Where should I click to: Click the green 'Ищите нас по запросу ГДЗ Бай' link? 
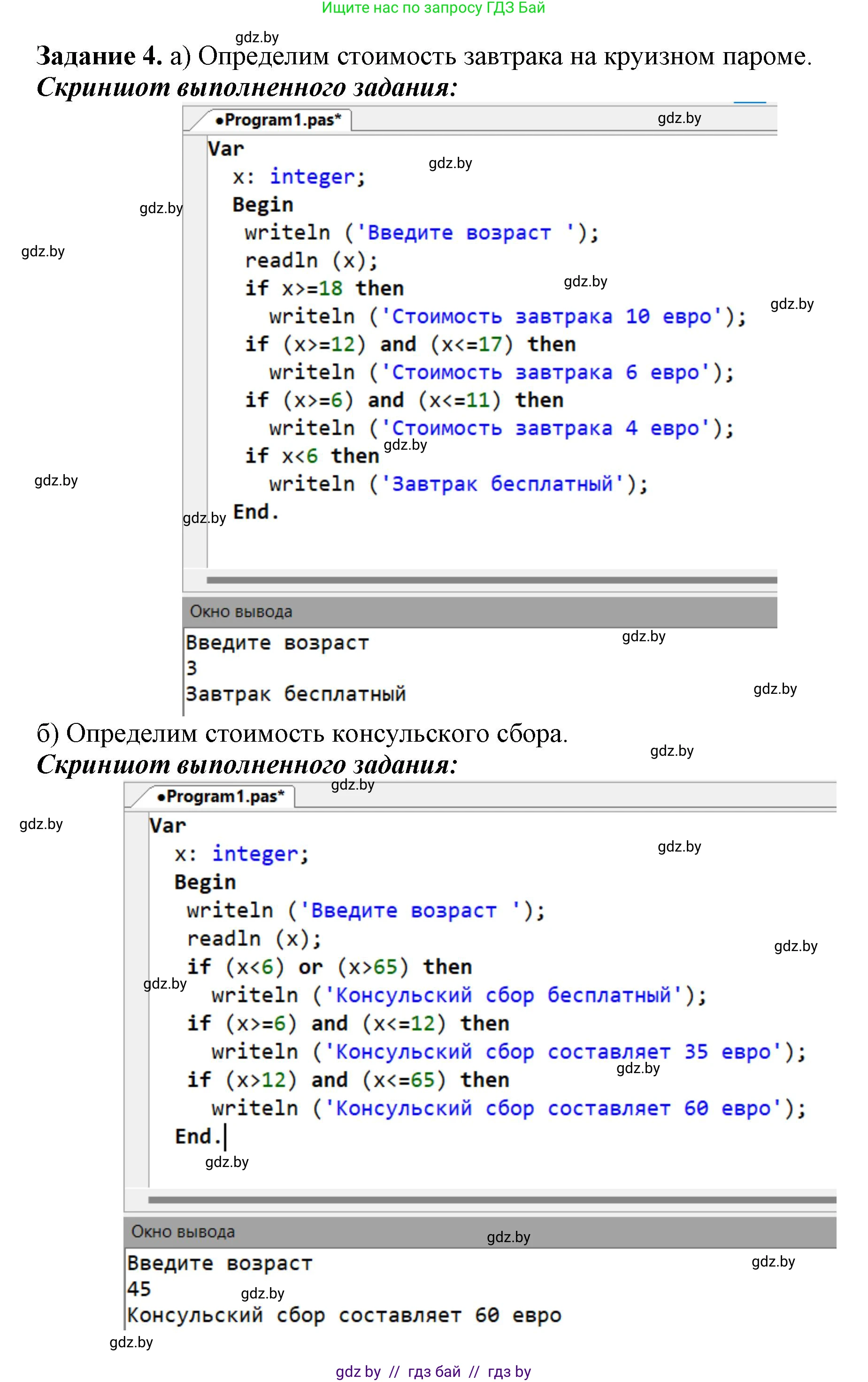pos(433,8)
